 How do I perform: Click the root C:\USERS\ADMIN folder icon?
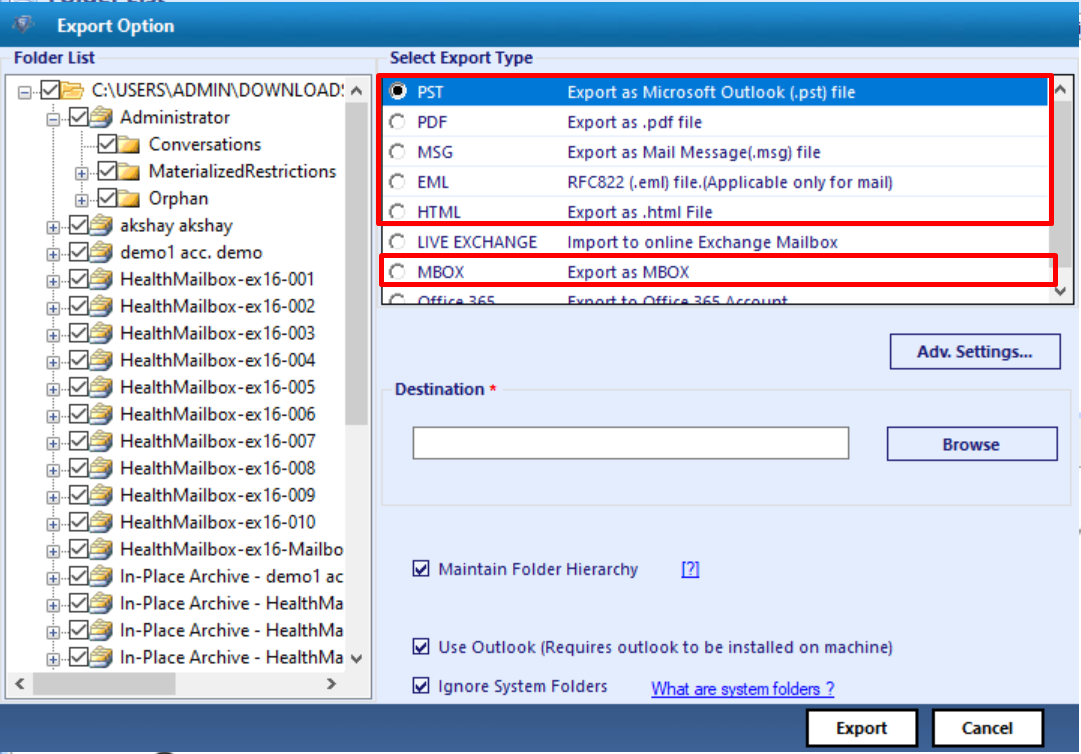[72, 90]
